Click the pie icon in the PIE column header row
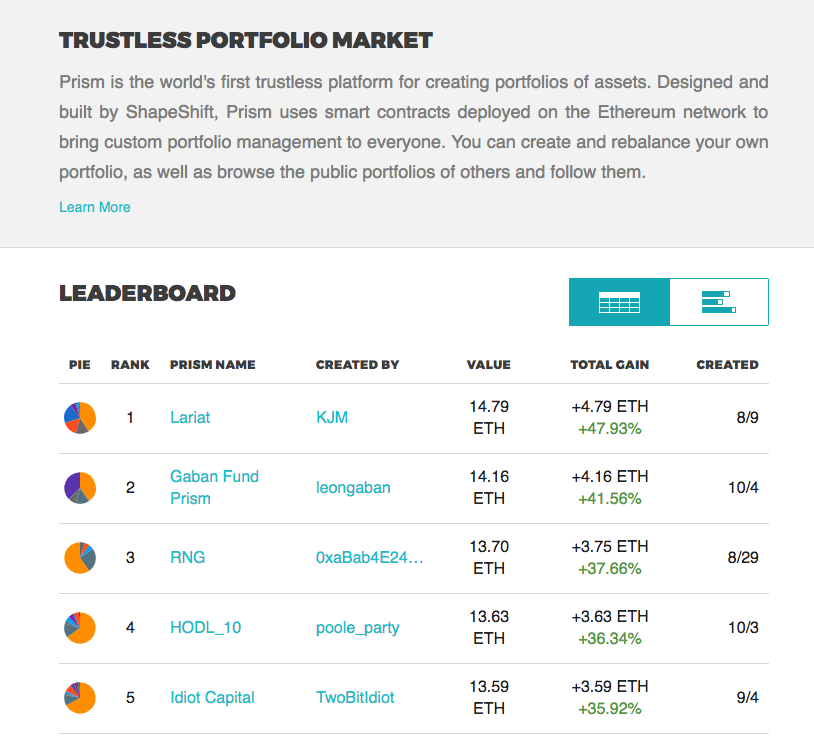Image resolution: width=814 pixels, height=739 pixels. point(77,364)
